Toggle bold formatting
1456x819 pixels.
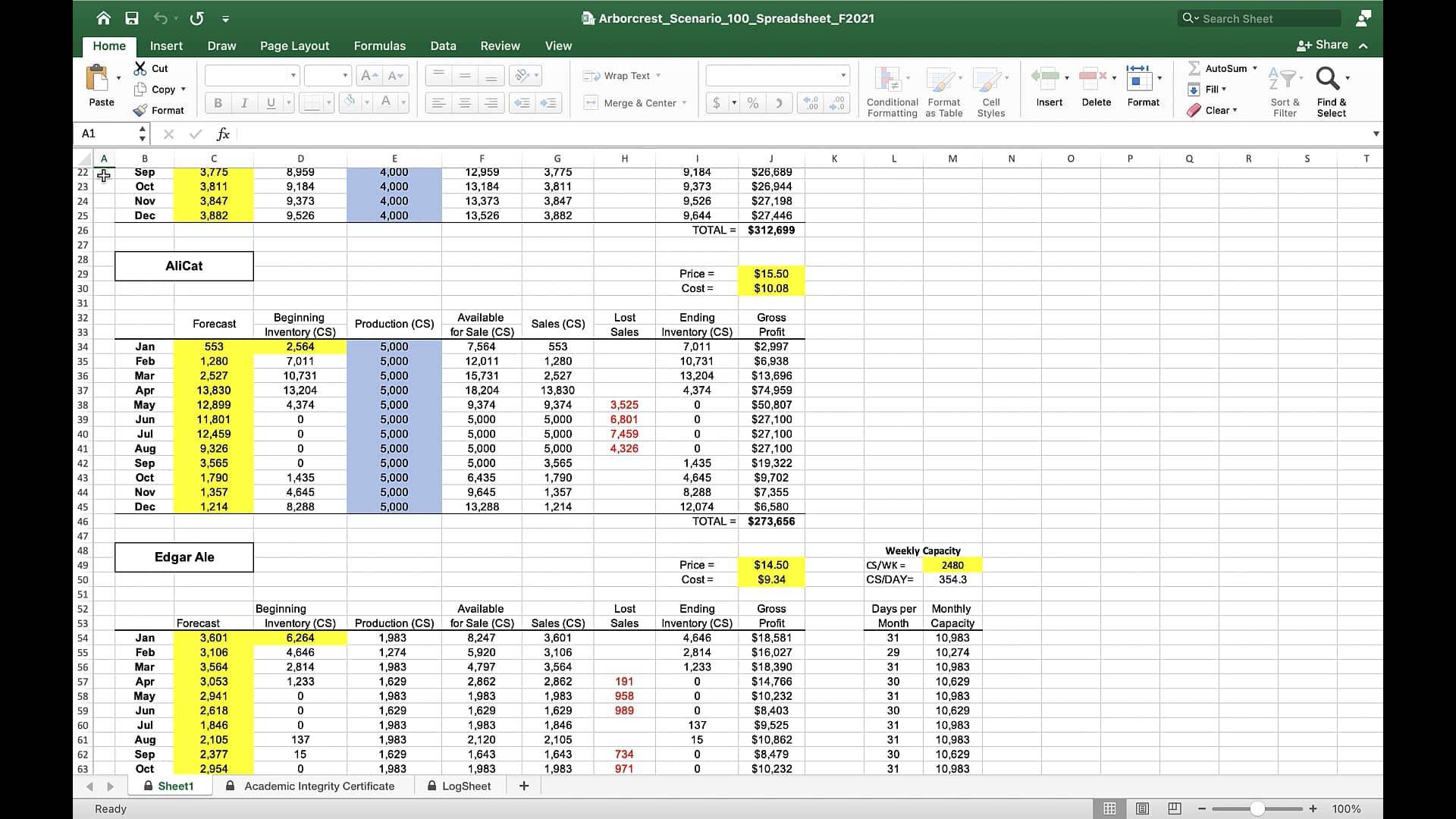218,102
